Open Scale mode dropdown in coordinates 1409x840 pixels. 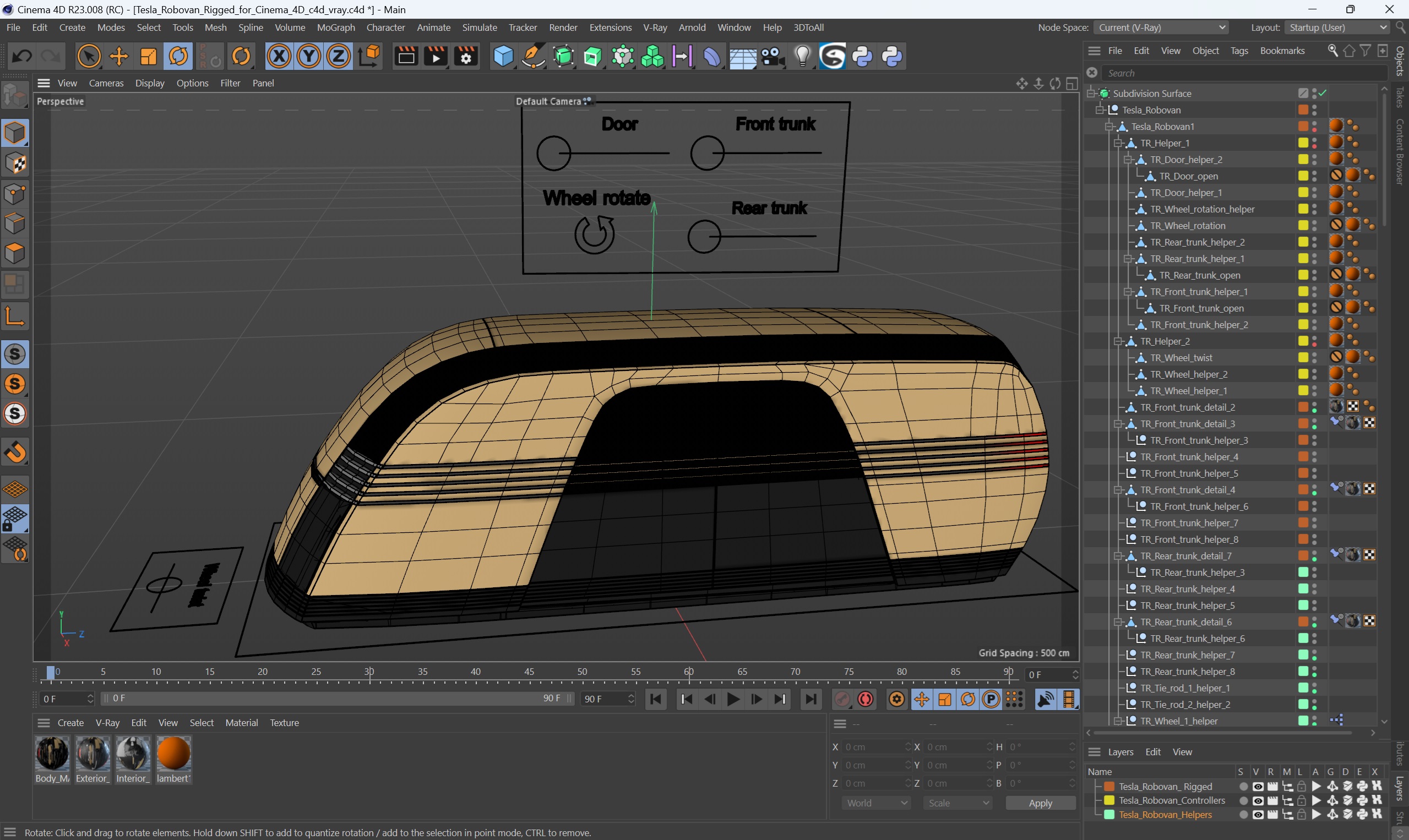958,803
